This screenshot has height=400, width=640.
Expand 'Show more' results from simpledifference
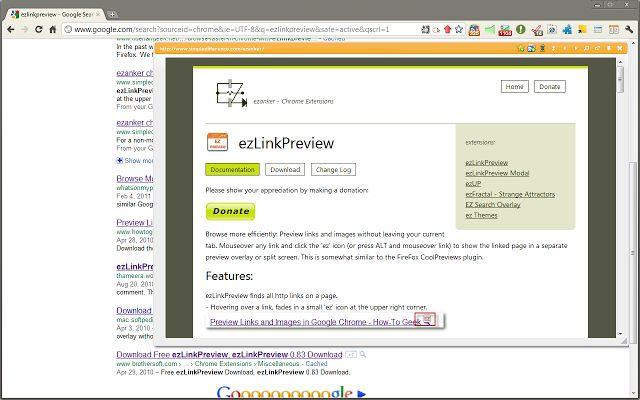(135, 160)
